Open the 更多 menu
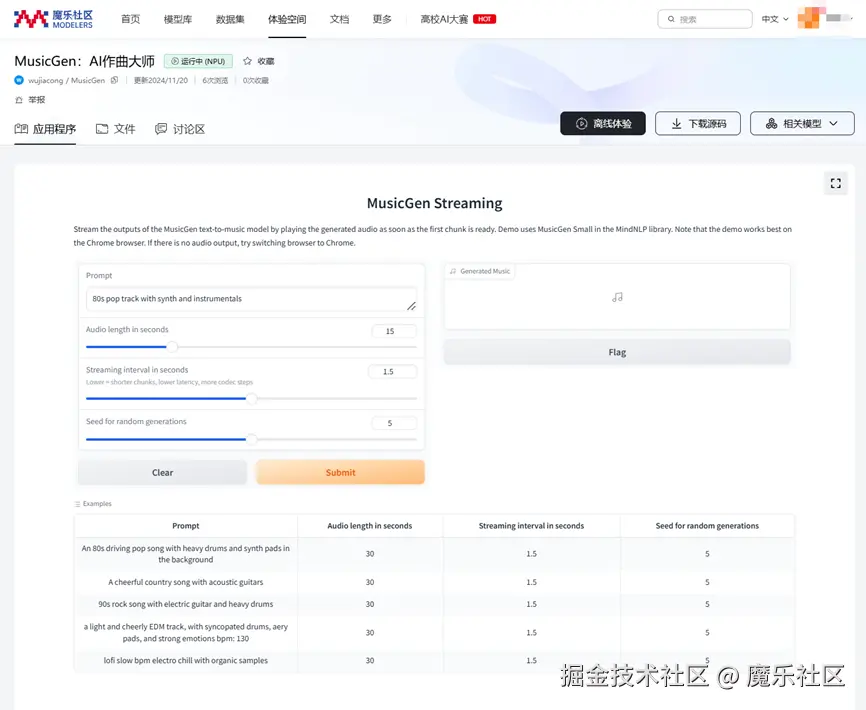The width and height of the screenshot is (866, 710). click(x=382, y=19)
